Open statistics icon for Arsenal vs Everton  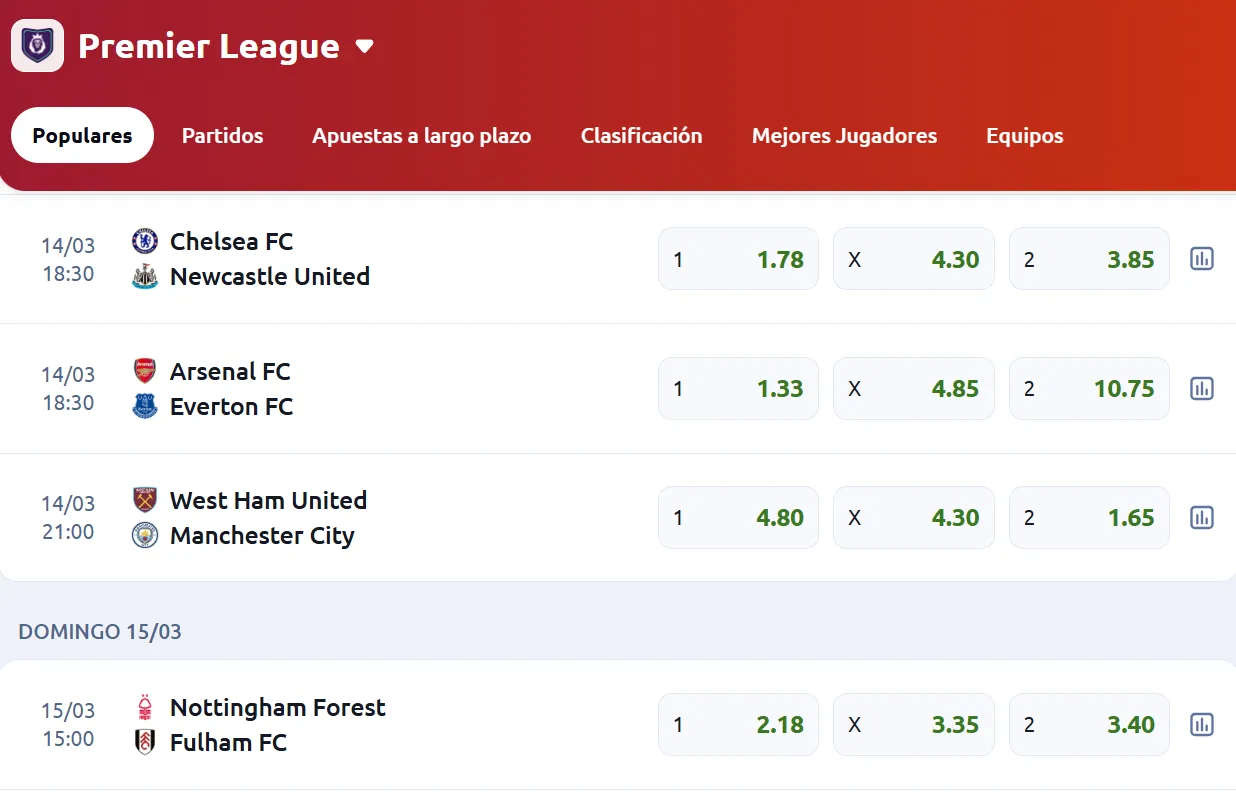1201,388
